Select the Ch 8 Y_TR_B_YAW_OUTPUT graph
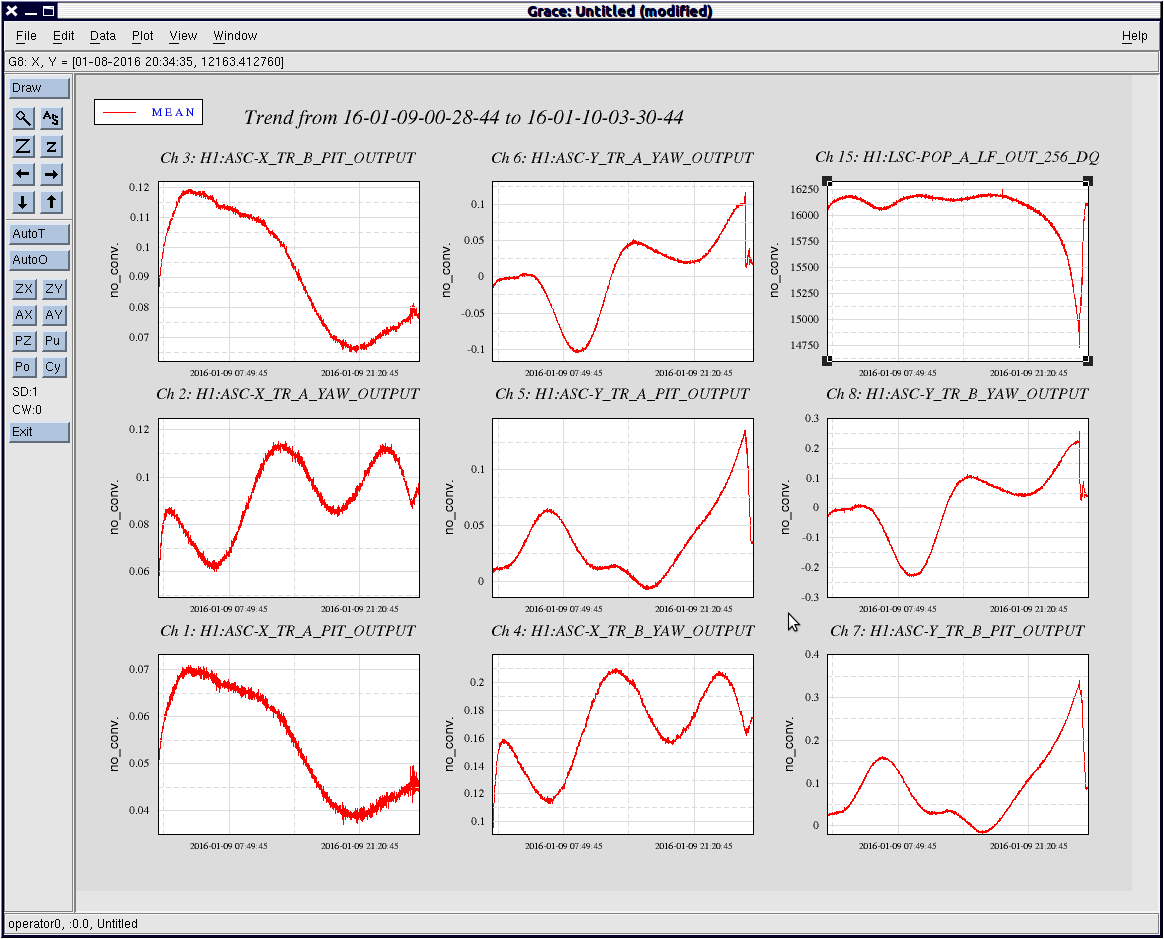 958,508
